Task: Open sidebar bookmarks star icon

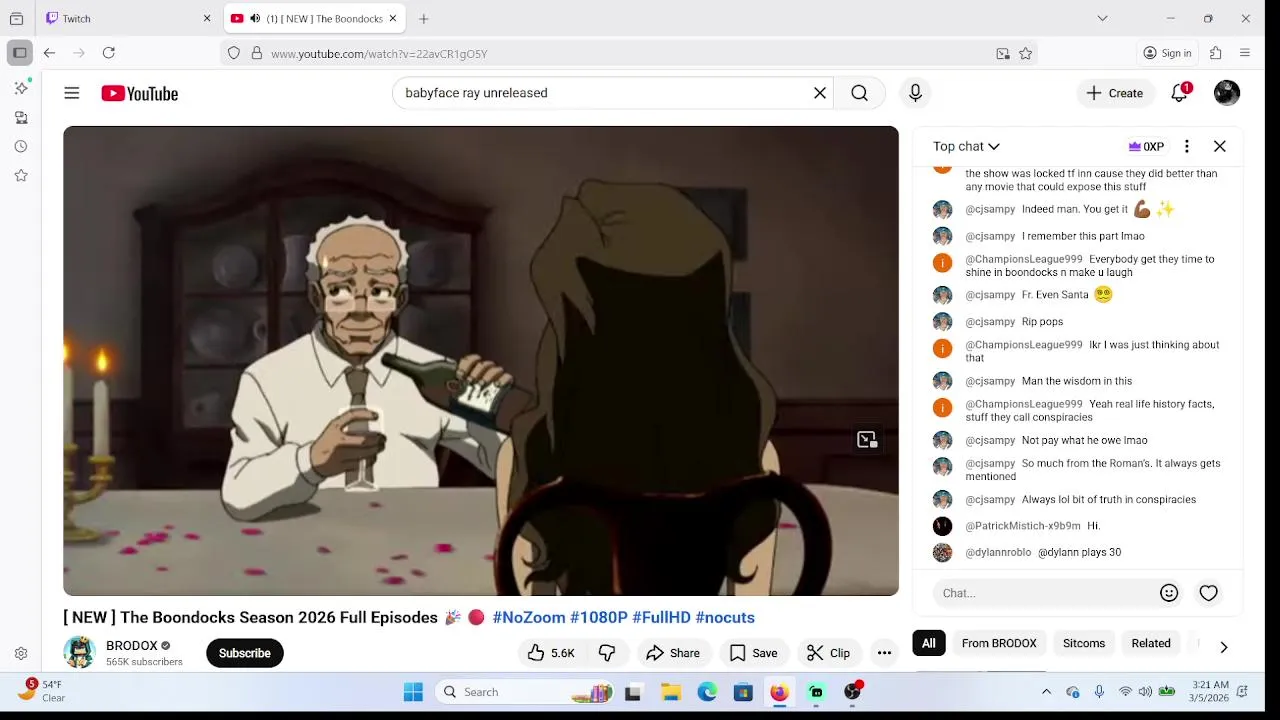Action: point(20,175)
